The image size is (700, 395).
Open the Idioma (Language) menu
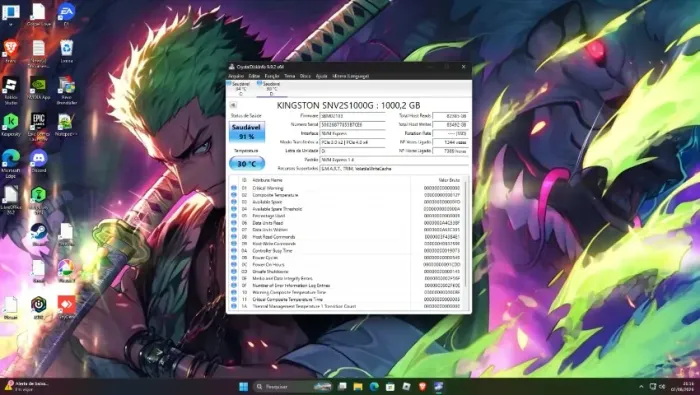point(350,76)
